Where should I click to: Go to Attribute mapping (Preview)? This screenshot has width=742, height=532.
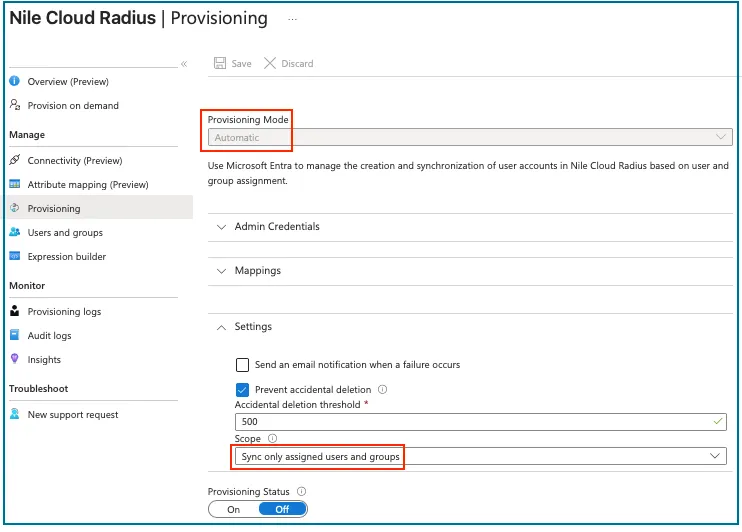[88, 185]
